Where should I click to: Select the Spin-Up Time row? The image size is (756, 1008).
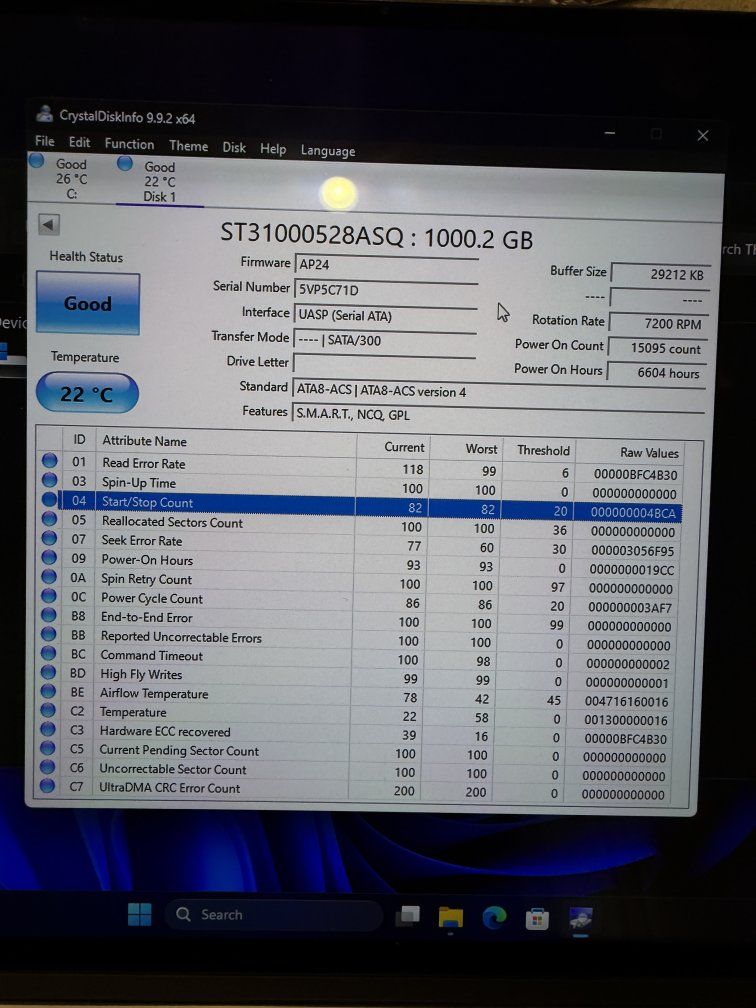pos(360,487)
